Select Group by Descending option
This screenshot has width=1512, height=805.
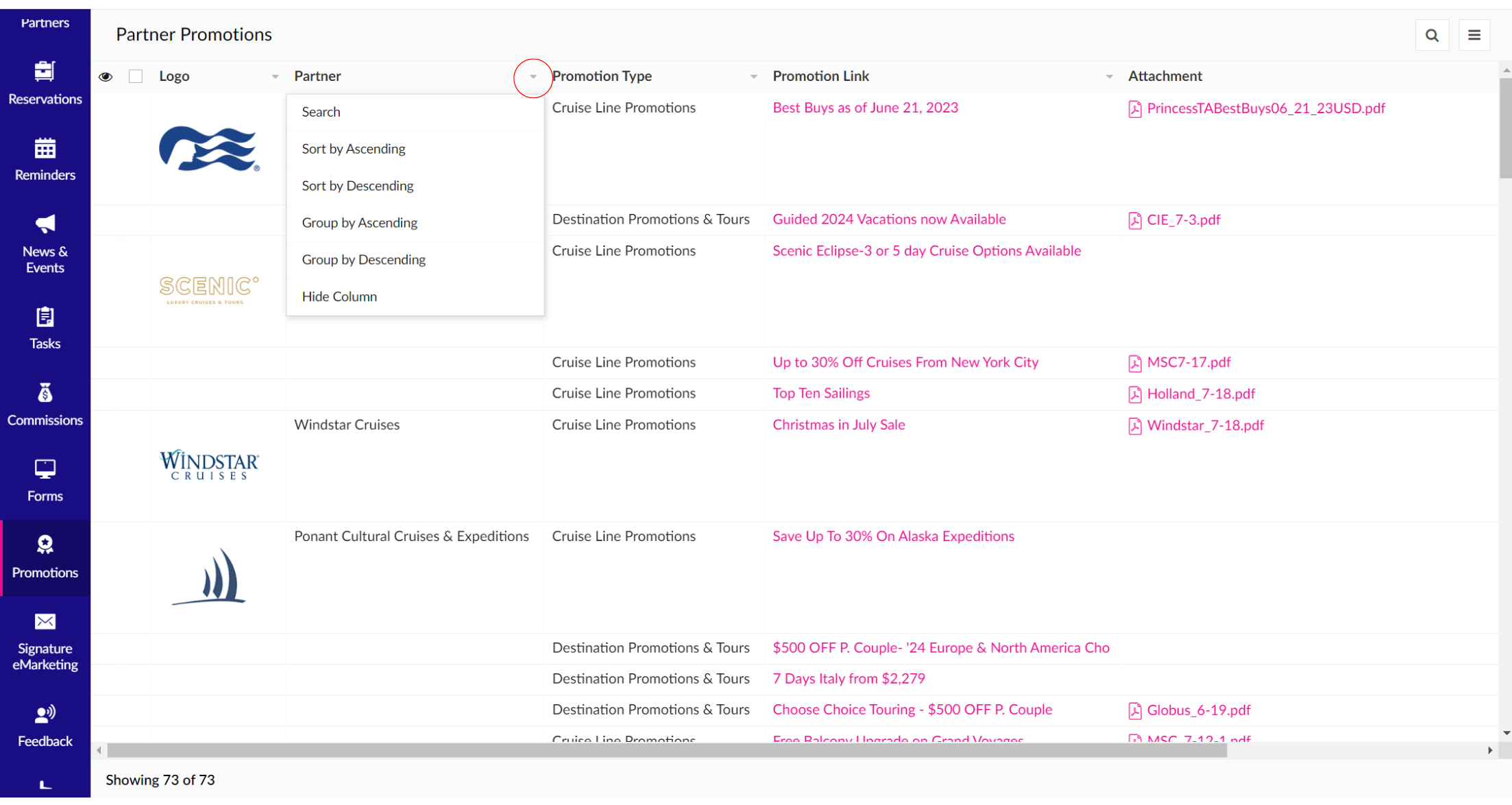point(363,259)
